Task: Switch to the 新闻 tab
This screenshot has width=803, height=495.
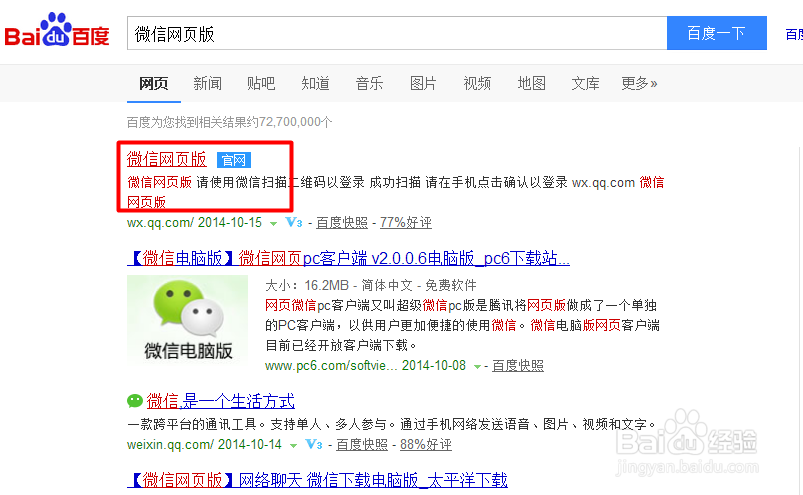Action: click(207, 83)
